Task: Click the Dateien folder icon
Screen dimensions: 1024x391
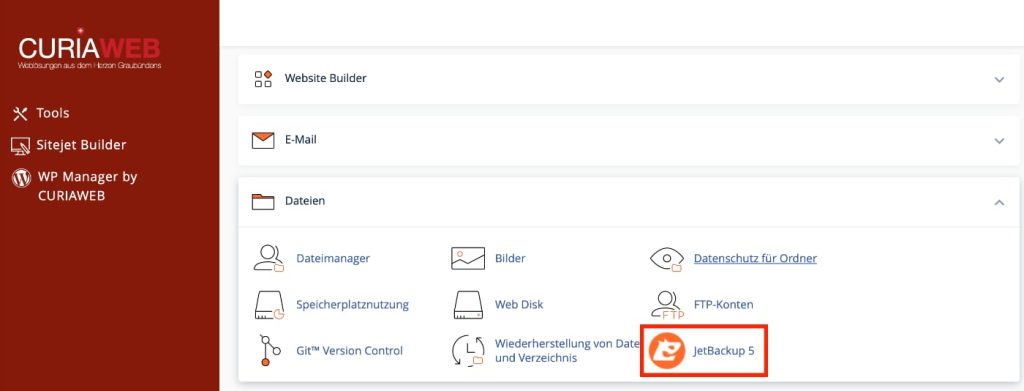Action: (263, 202)
